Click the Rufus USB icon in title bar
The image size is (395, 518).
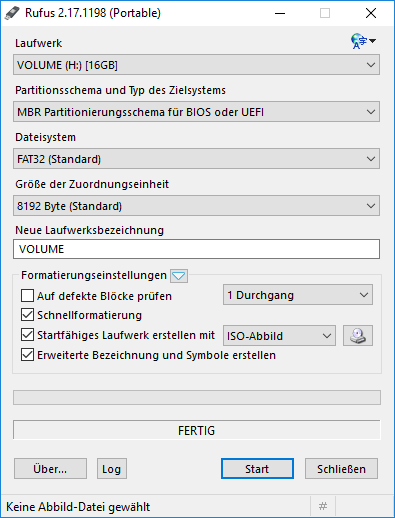tap(12, 13)
